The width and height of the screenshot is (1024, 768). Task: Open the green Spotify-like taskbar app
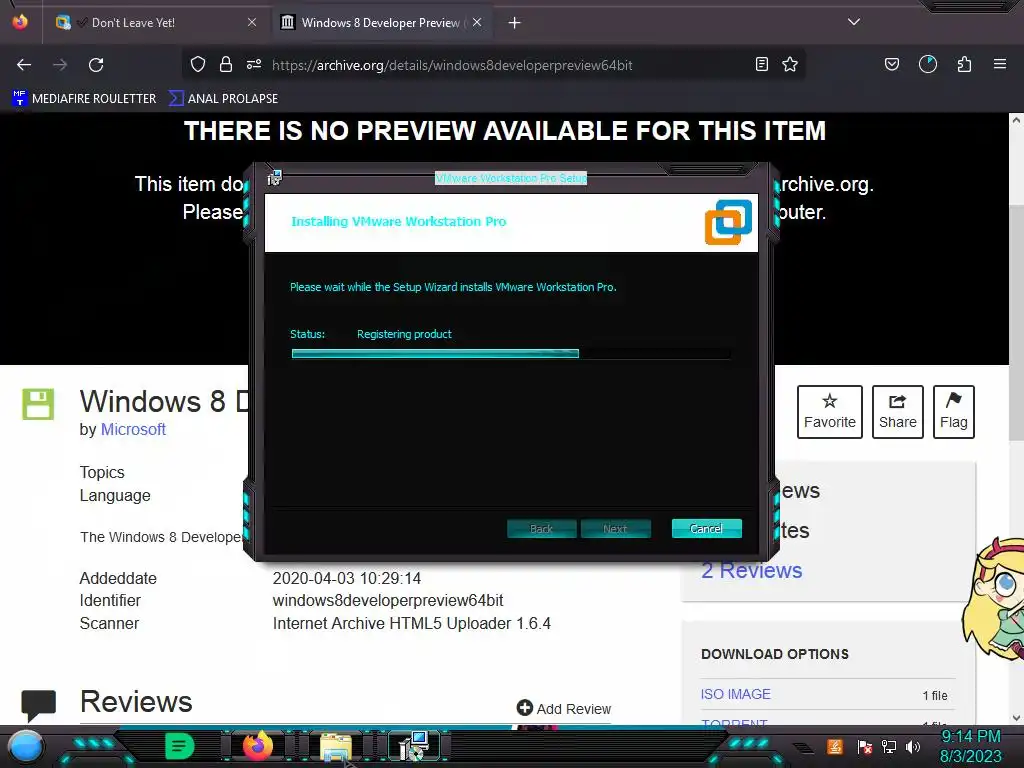pos(180,746)
